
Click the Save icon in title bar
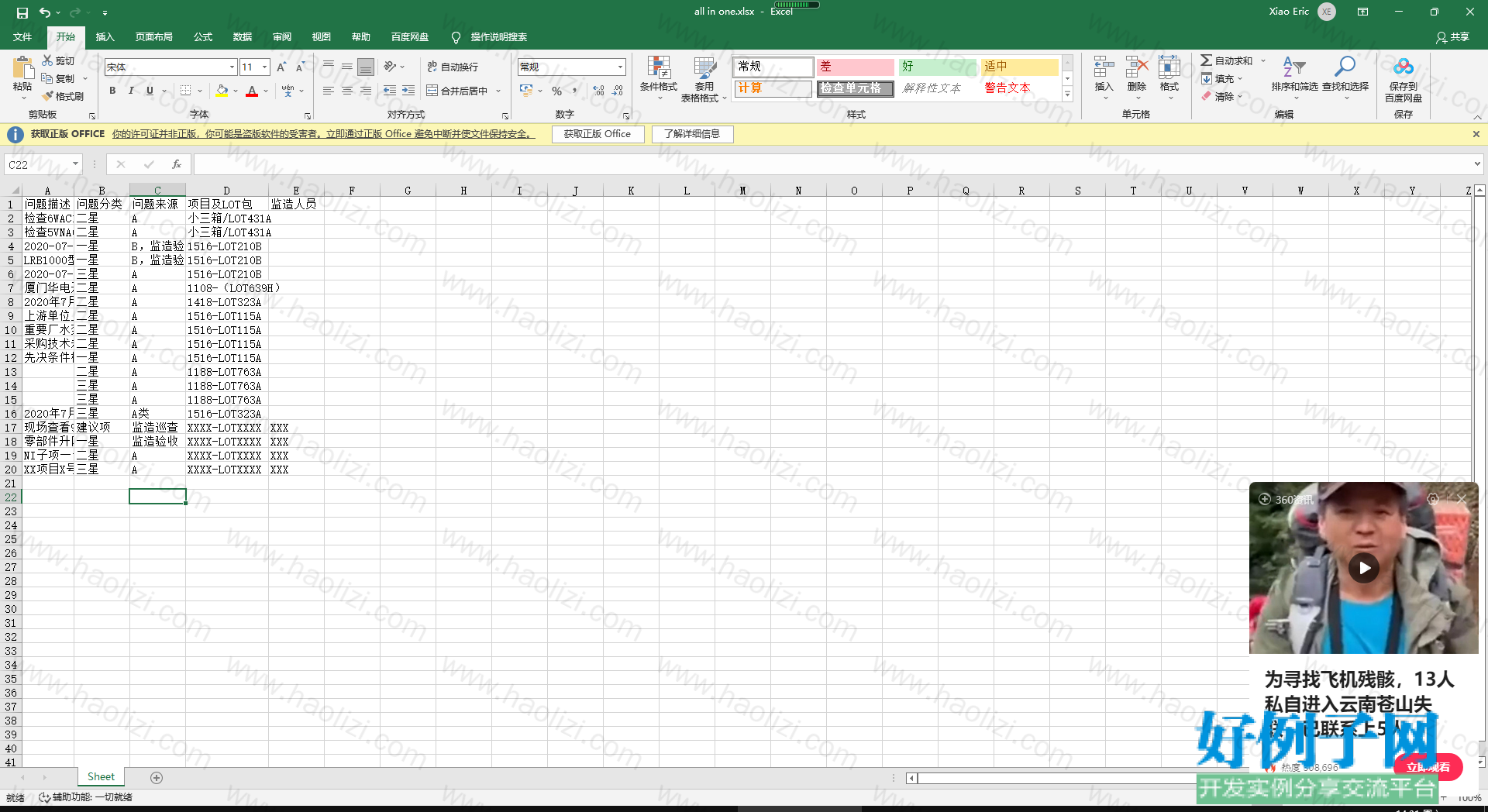click(x=22, y=12)
